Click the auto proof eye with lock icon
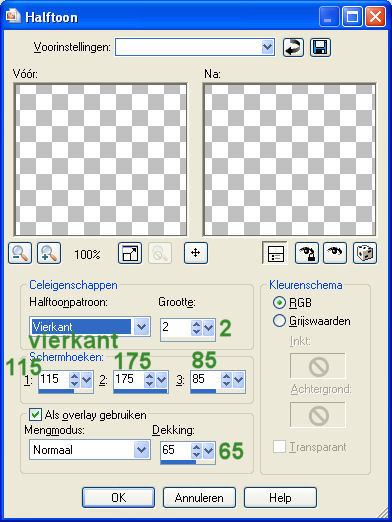The image size is (392, 522). pos(307,253)
